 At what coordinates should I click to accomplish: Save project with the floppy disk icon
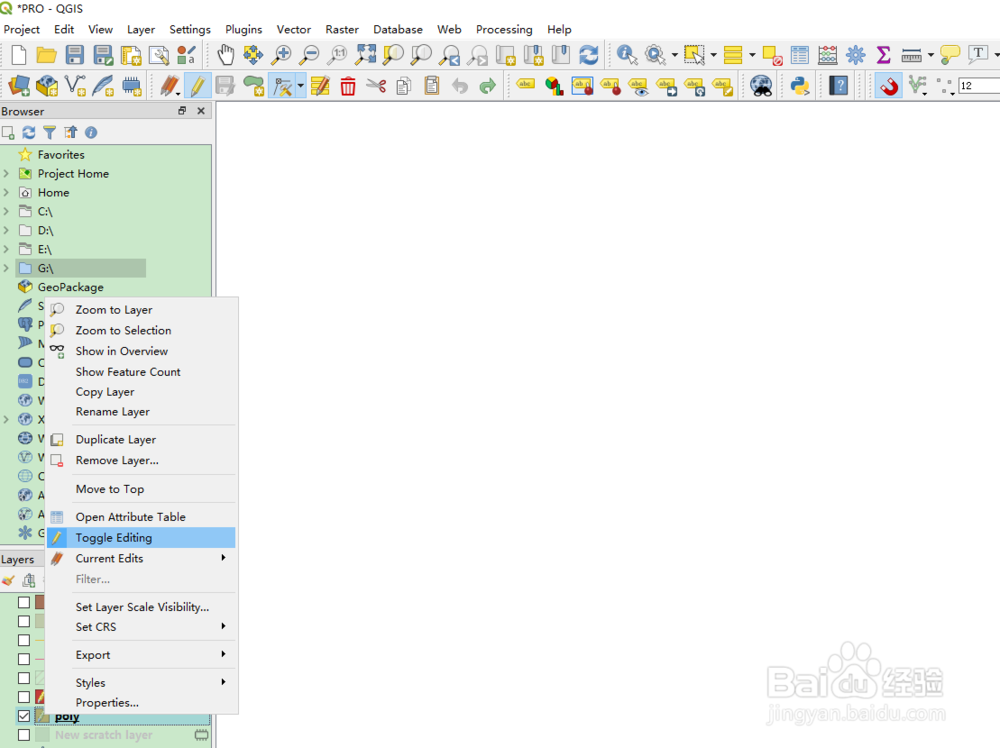tap(75, 55)
